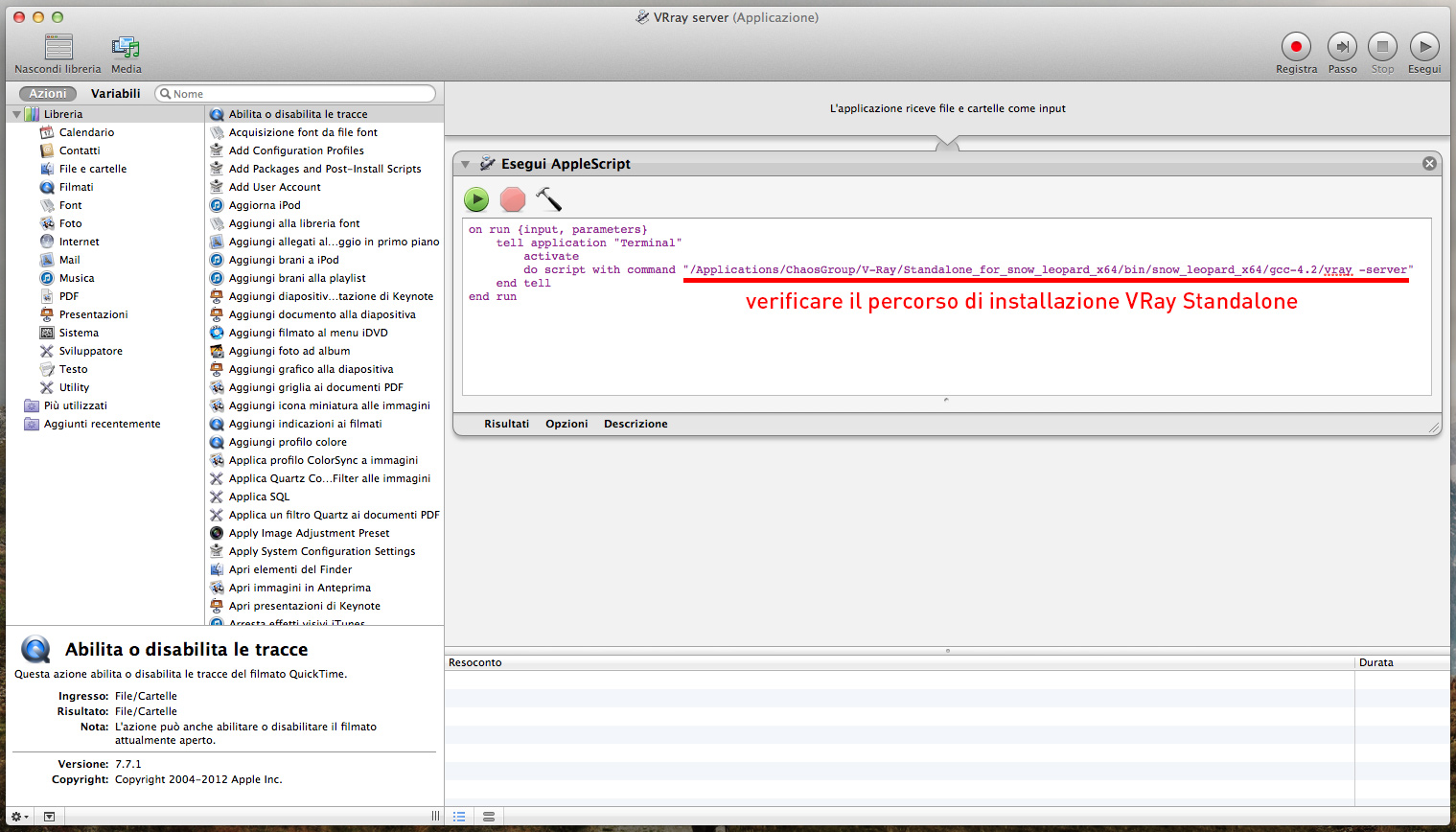The width and height of the screenshot is (1456, 832).
Task: Open the Risultati tab of the action
Action: 506,424
